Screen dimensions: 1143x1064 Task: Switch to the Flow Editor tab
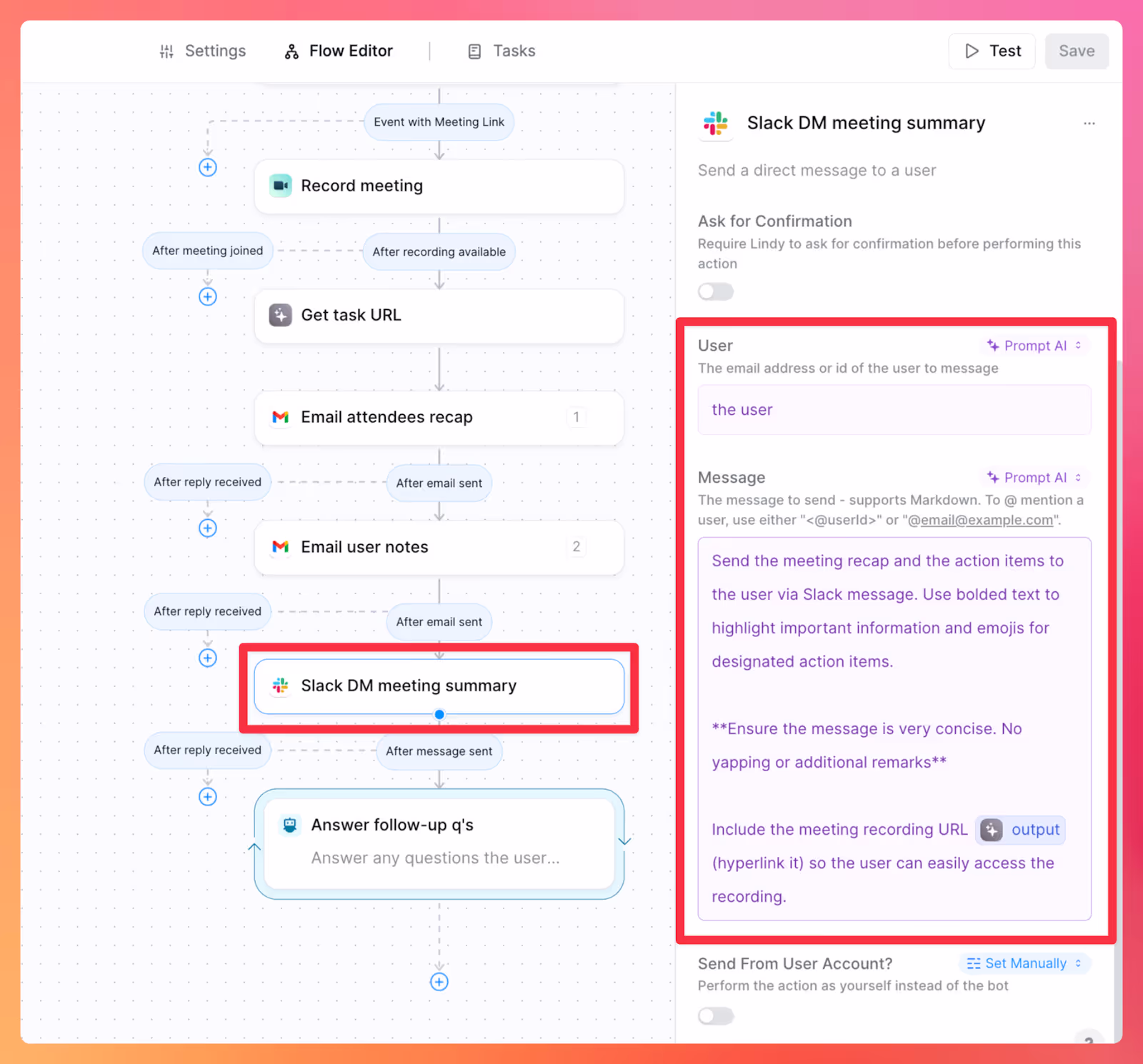point(339,51)
